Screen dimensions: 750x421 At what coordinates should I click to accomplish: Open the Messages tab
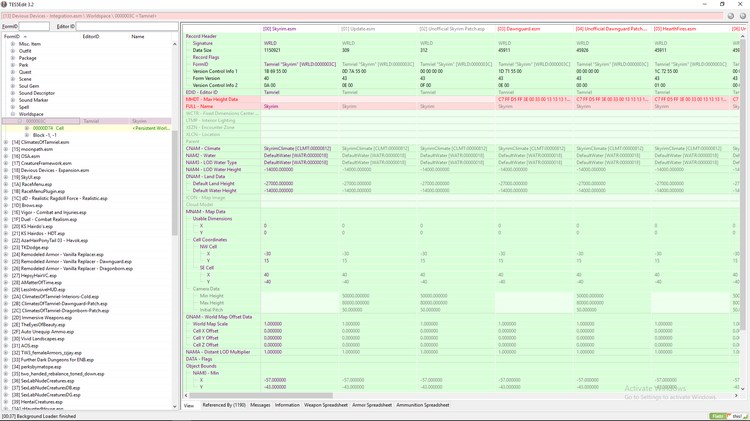260,405
